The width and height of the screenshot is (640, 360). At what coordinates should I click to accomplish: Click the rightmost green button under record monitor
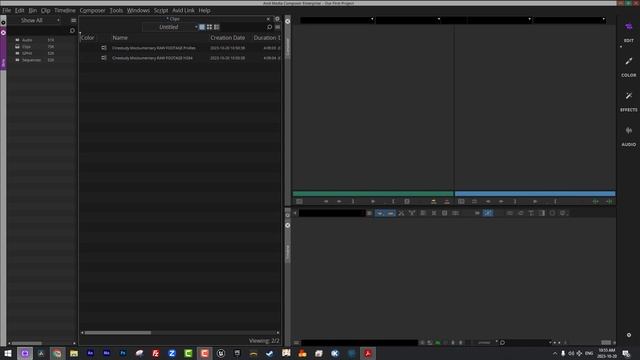point(609,201)
